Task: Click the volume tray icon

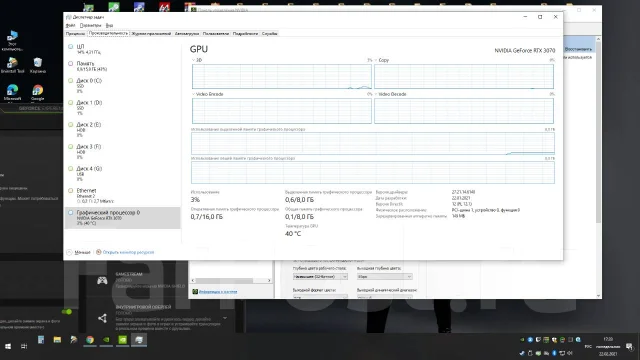Action: pyautogui.click(x=570, y=353)
